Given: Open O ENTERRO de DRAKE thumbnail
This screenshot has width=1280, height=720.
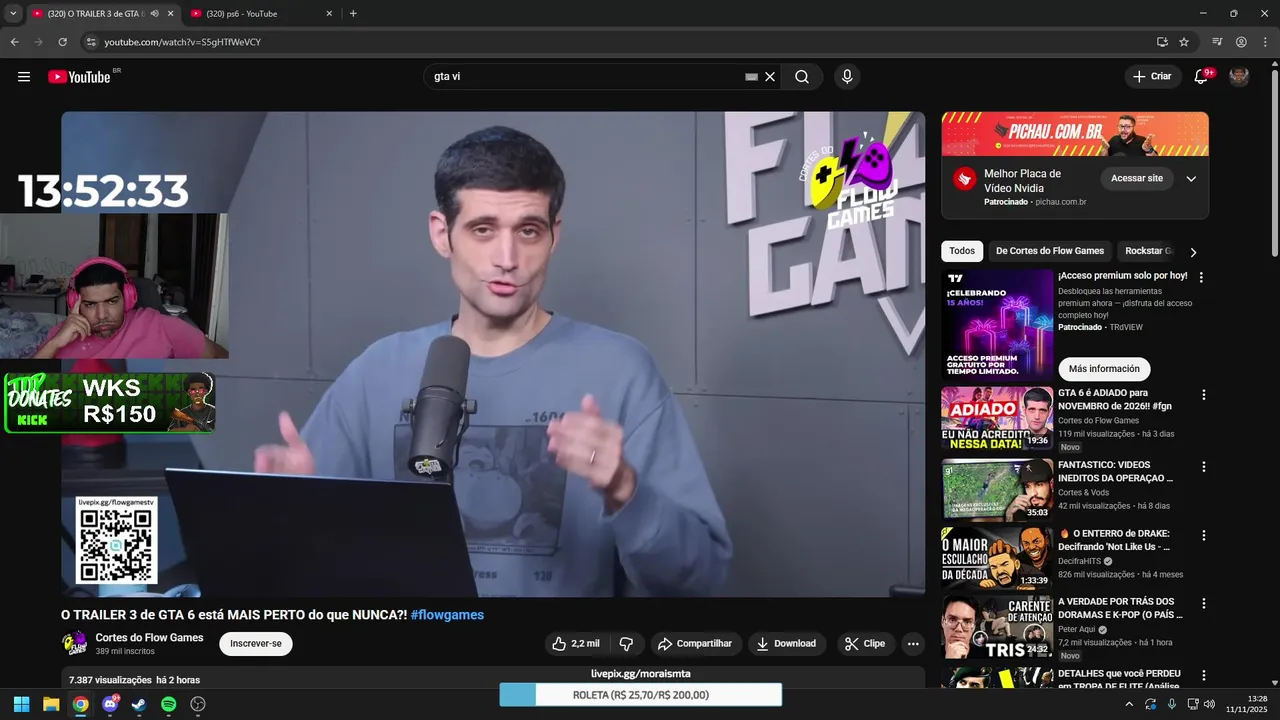Looking at the screenshot, I should pyautogui.click(x=997, y=557).
